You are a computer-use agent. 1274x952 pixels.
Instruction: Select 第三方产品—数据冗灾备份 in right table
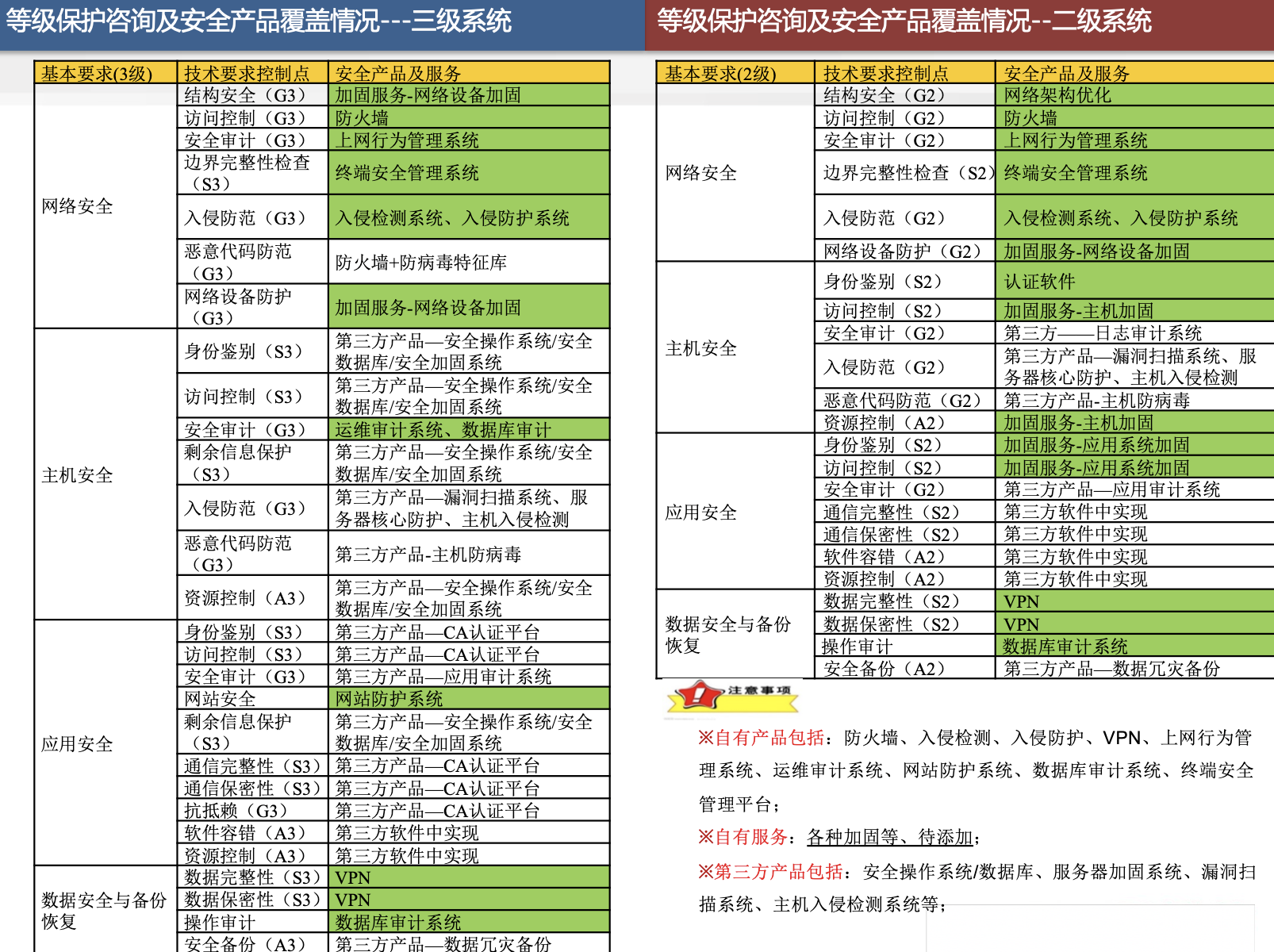tap(1134, 669)
